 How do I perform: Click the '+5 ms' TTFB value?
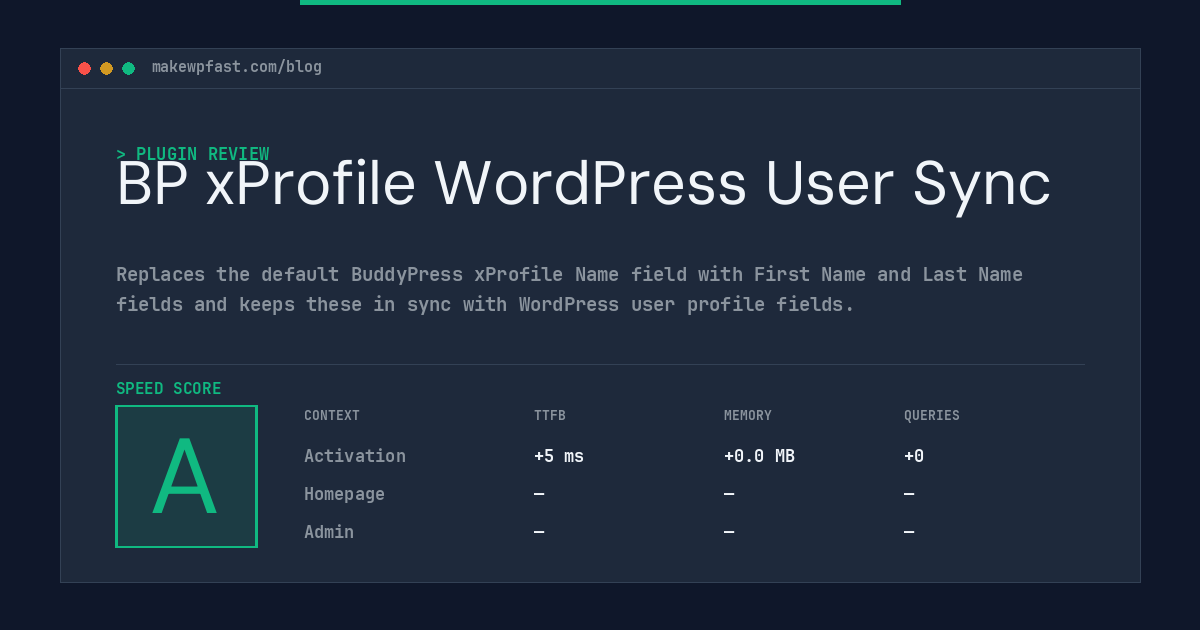pyautogui.click(x=559, y=456)
